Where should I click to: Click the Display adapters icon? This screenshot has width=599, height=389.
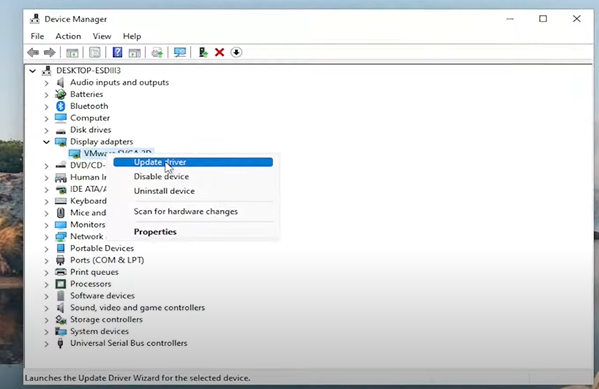[60, 142]
